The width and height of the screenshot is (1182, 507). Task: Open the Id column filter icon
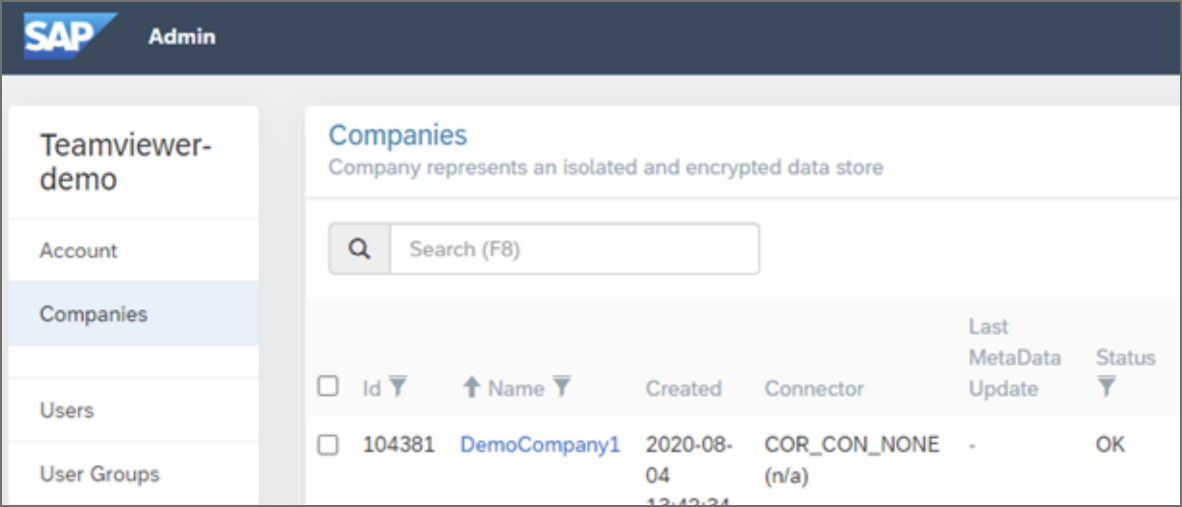(398, 387)
